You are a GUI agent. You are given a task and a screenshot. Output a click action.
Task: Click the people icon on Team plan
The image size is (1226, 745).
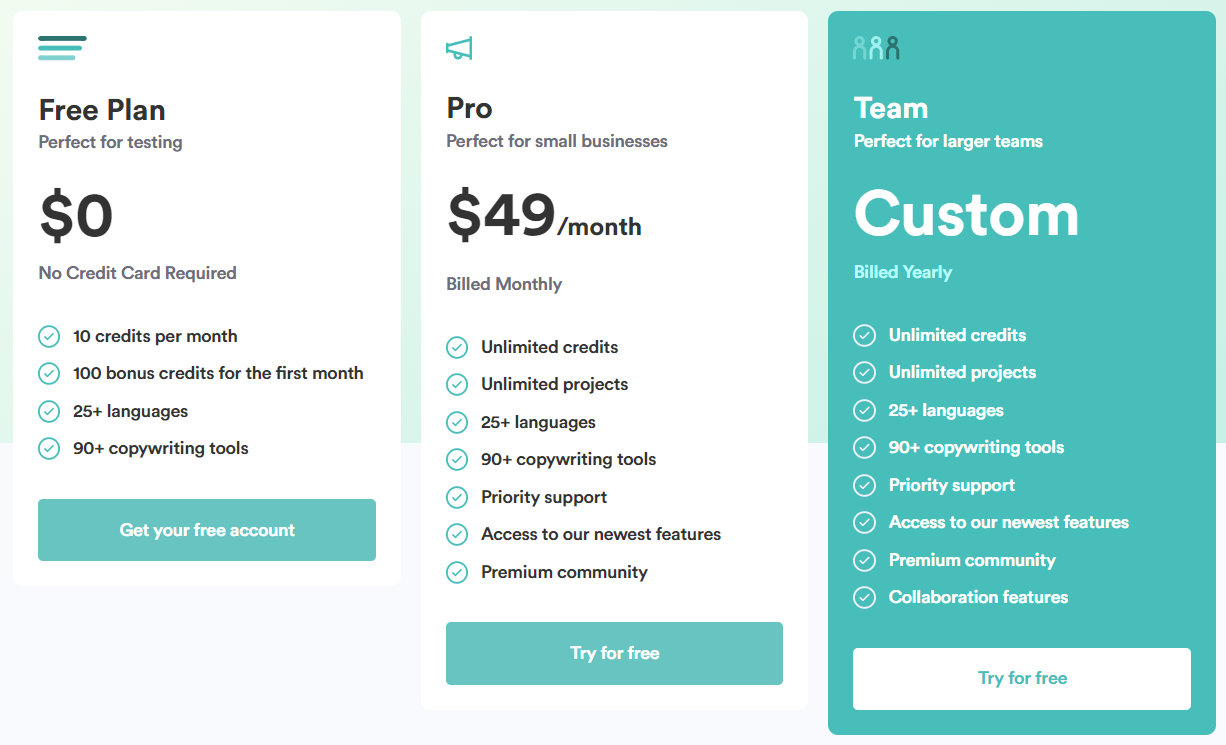coord(876,47)
